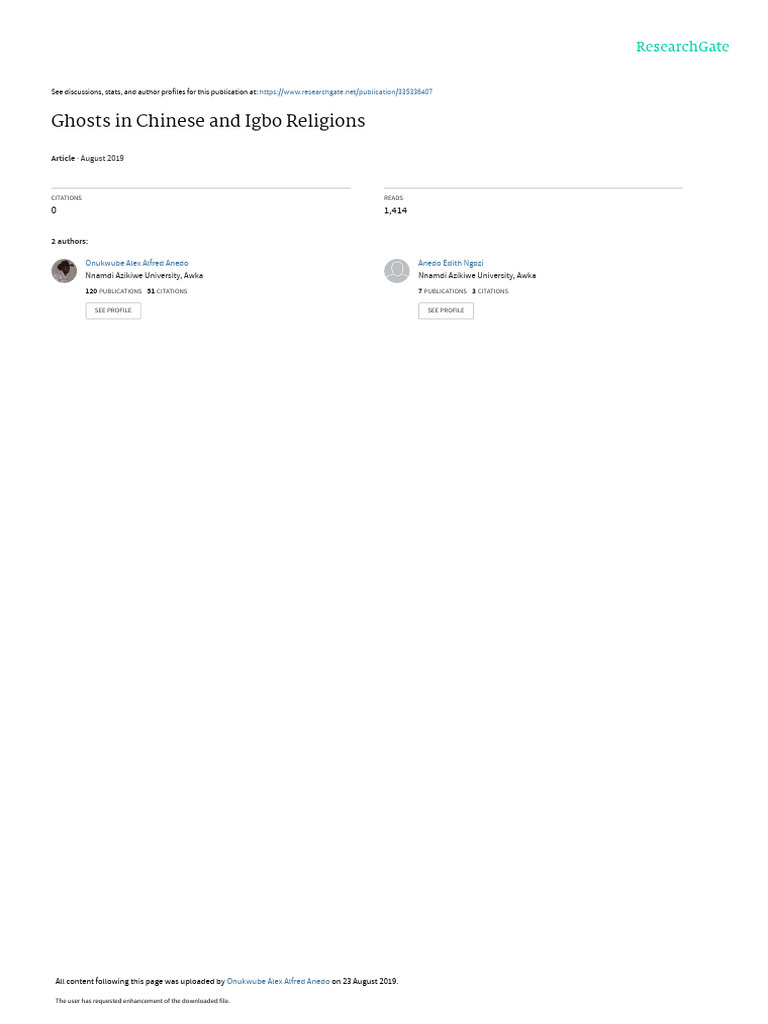The height and width of the screenshot is (1024, 768).
Task: Click the 120 PUBLICATIONS count
Action: (x=114, y=291)
